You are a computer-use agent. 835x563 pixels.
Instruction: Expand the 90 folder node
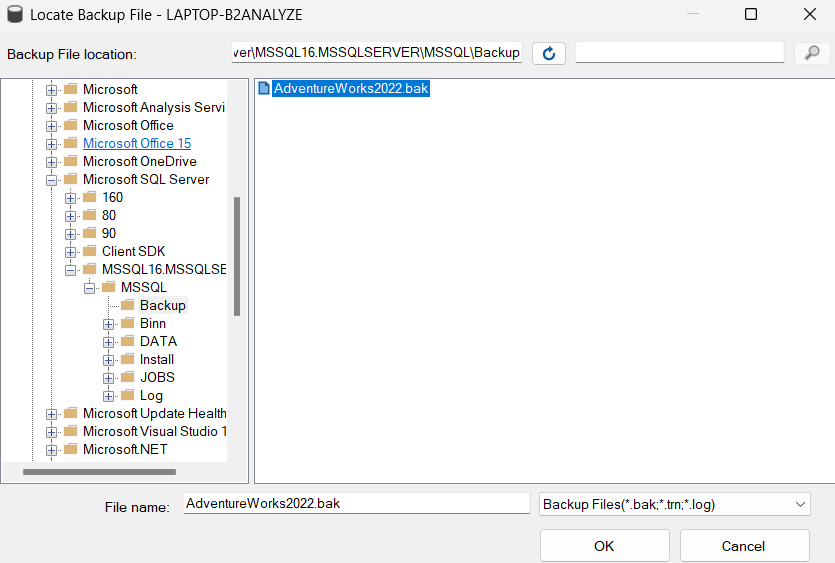(x=70, y=234)
